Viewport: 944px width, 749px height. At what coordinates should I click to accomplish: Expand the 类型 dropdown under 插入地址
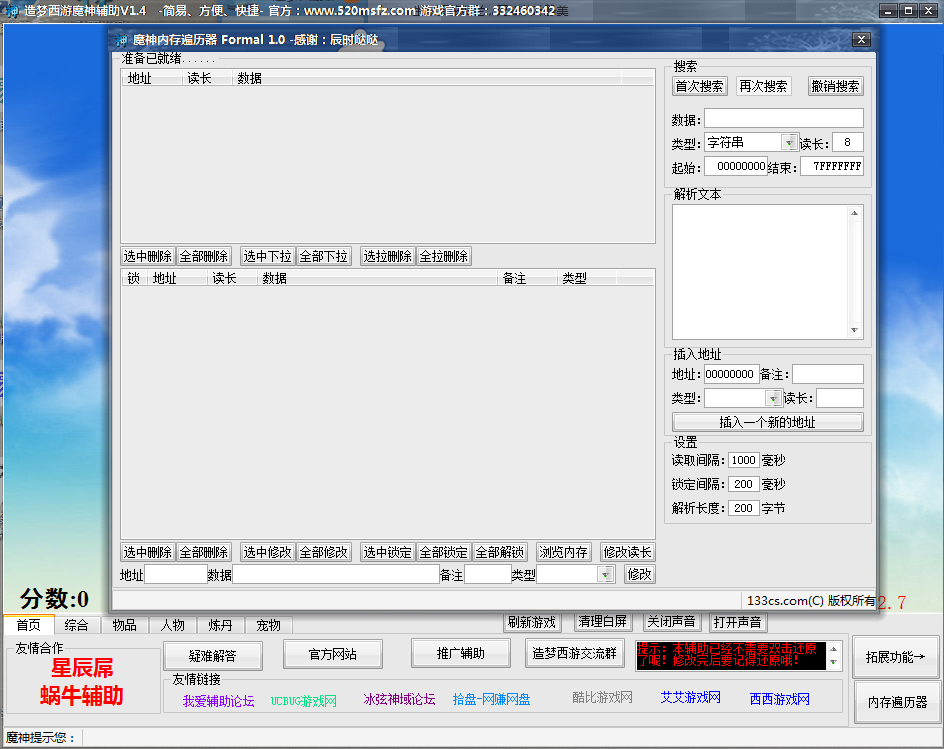coord(773,399)
